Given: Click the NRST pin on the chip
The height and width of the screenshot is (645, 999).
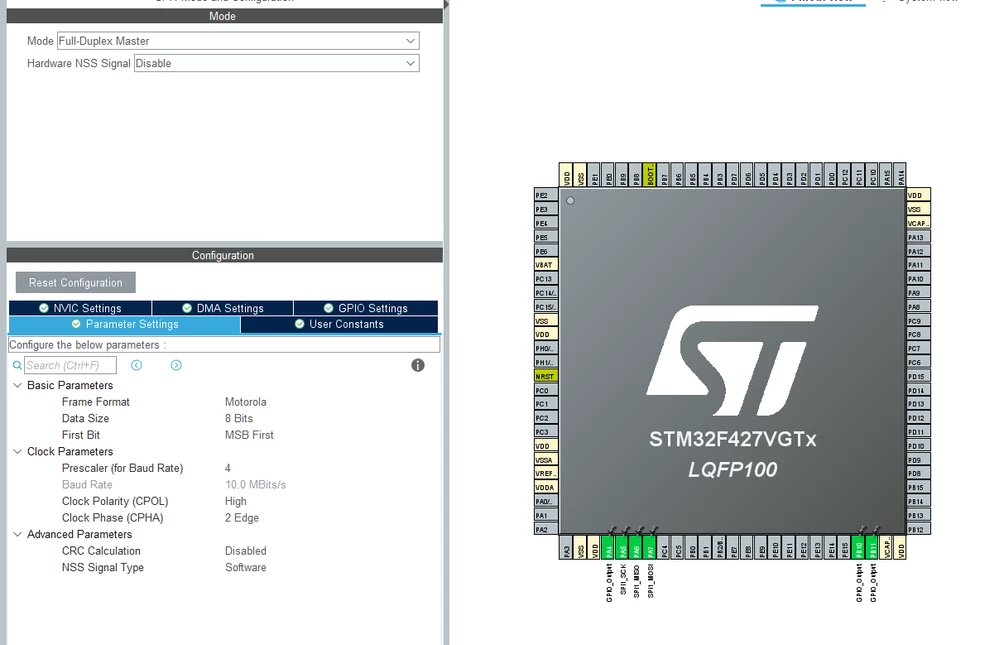Looking at the screenshot, I should point(545,376).
